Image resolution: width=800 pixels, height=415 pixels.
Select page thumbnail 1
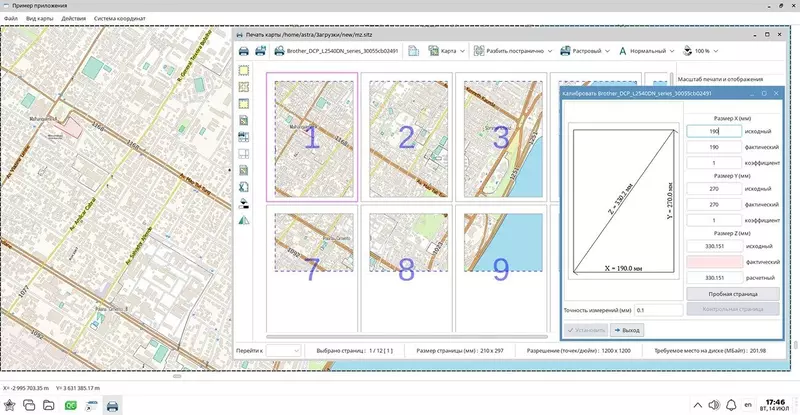312,137
